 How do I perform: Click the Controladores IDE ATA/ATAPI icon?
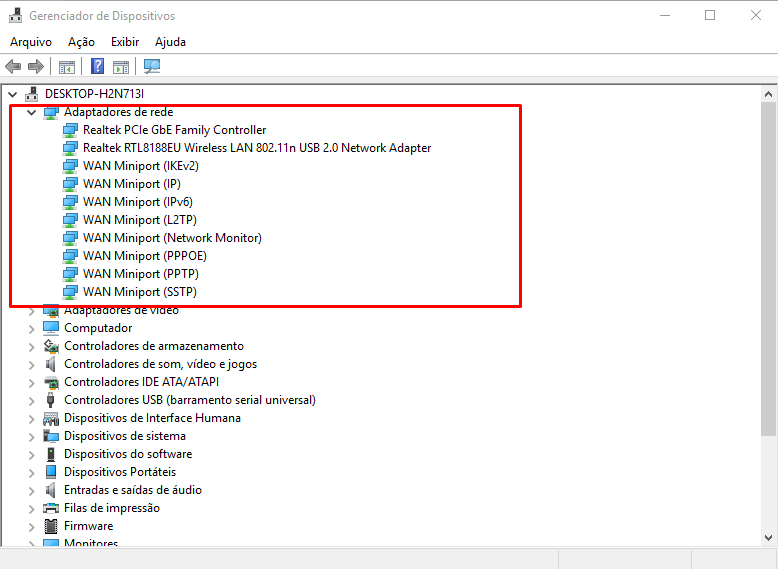(x=51, y=382)
